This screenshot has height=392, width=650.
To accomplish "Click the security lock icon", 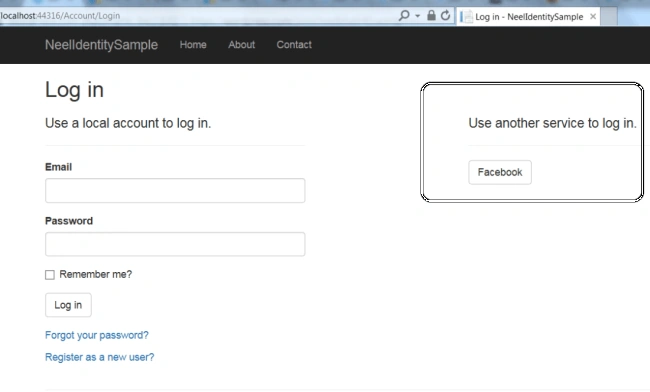I will click(x=431, y=16).
